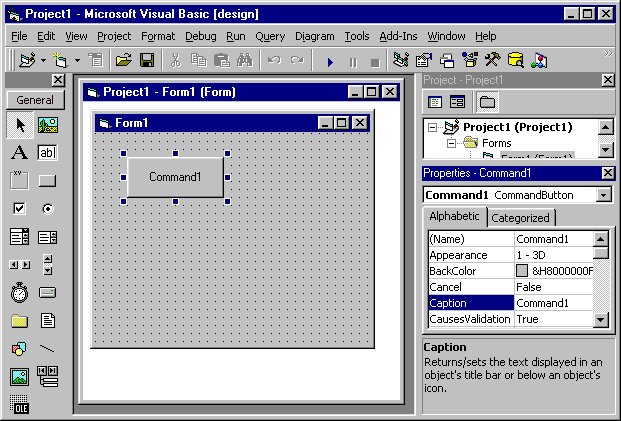Open Visual Component Manager toolbar icon
This screenshot has height=421, width=621.
click(539, 61)
